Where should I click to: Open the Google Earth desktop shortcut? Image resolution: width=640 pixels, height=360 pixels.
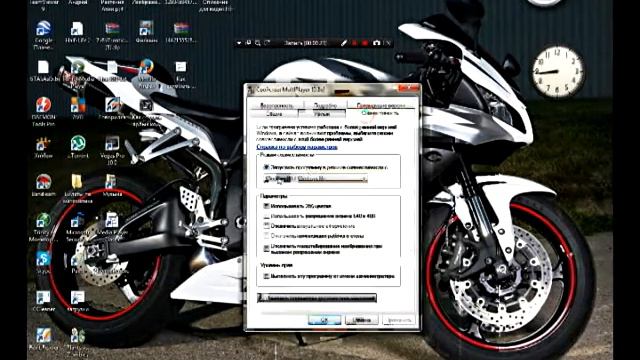point(43,34)
